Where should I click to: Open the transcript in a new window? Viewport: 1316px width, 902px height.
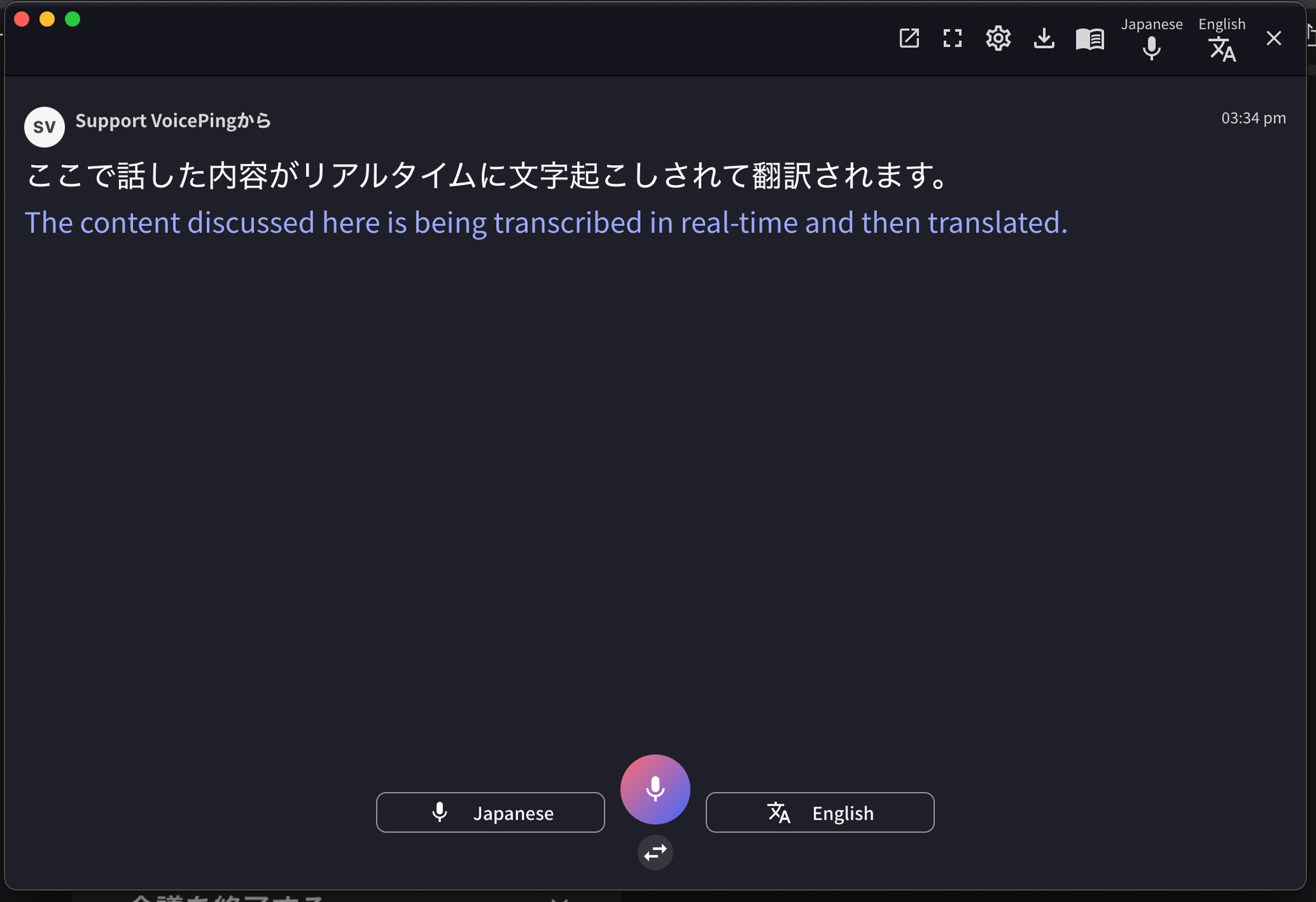click(908, 39)
